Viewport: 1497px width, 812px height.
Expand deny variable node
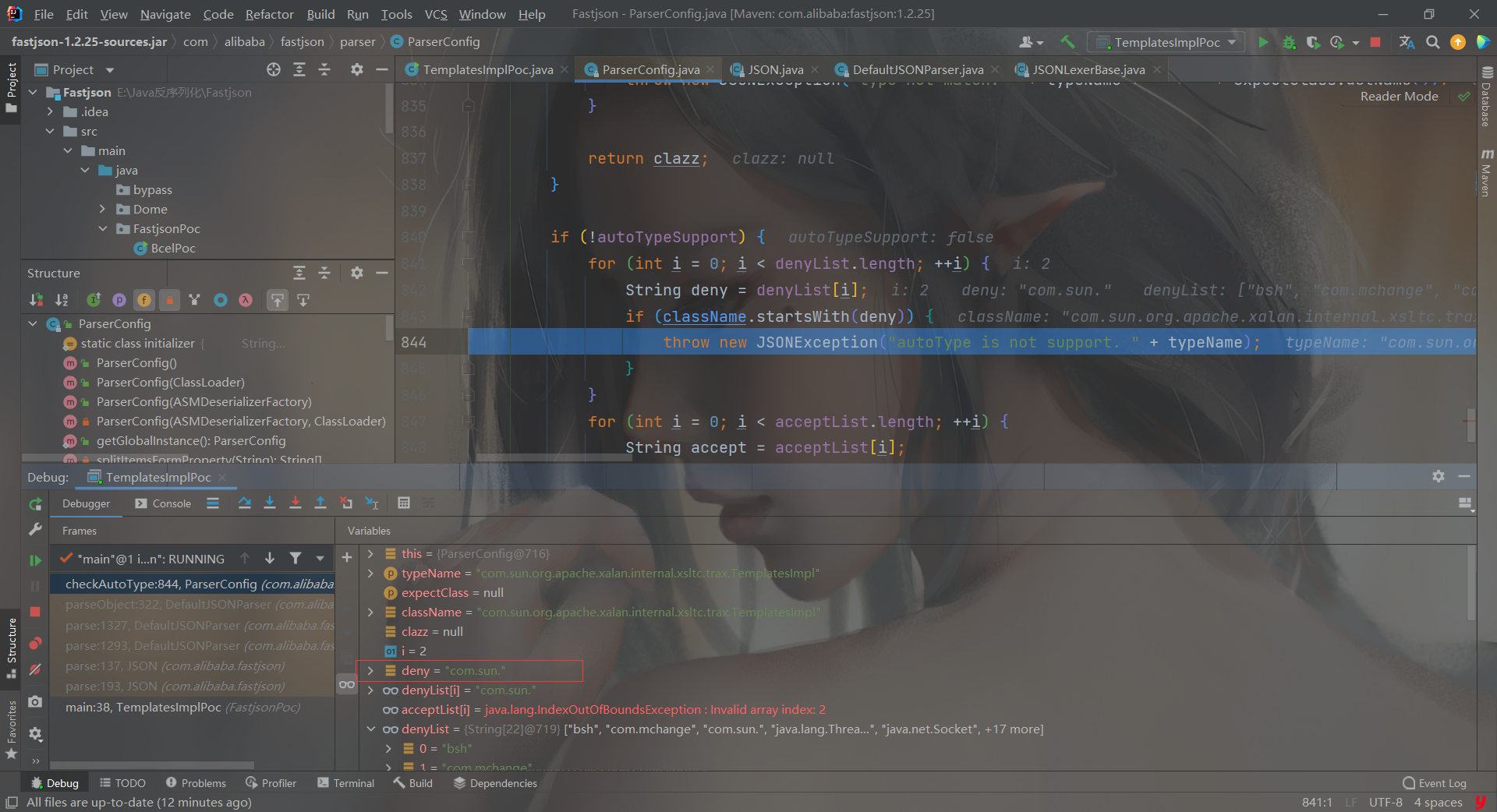[x=370, y=670]
